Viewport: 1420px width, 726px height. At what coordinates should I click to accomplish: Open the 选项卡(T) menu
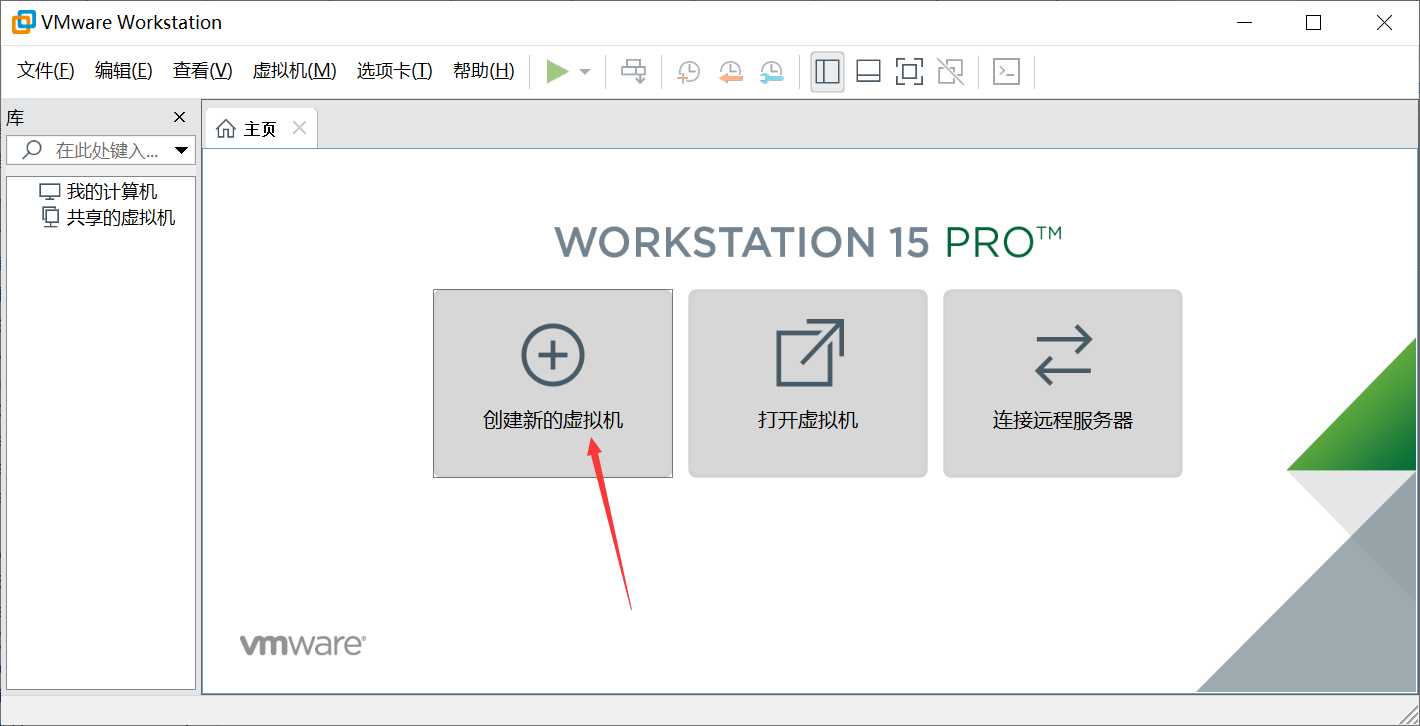point(394,71)
